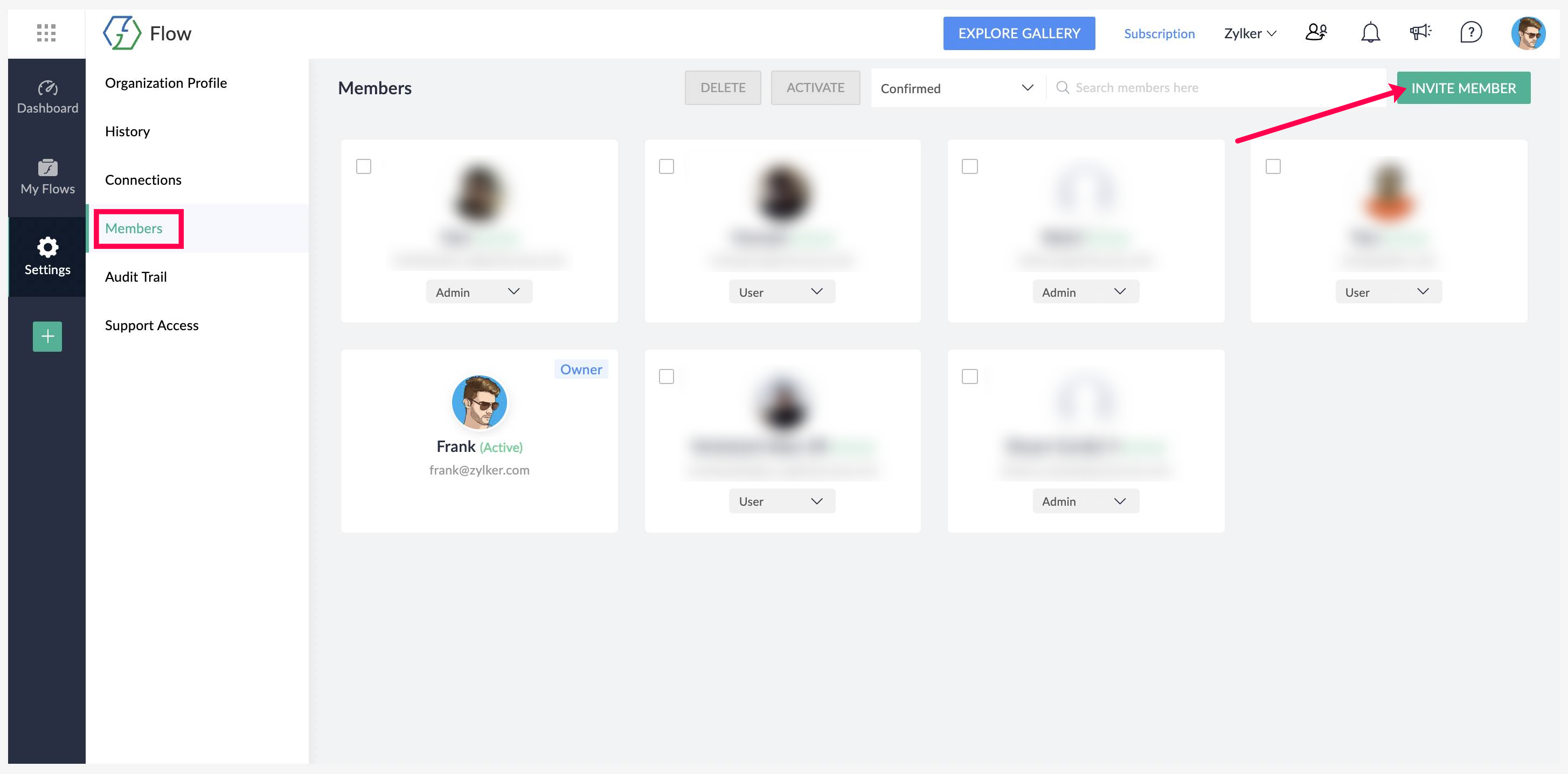Click the green plus create flow button
The width and height of the screenshot is (1568, 774).
click(47, 337)
